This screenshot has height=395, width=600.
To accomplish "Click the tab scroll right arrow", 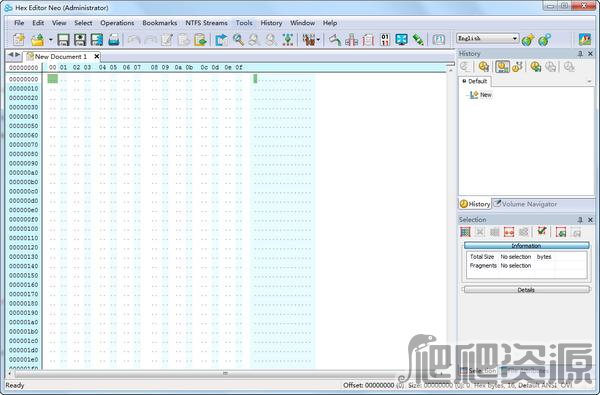I will 18,55.
